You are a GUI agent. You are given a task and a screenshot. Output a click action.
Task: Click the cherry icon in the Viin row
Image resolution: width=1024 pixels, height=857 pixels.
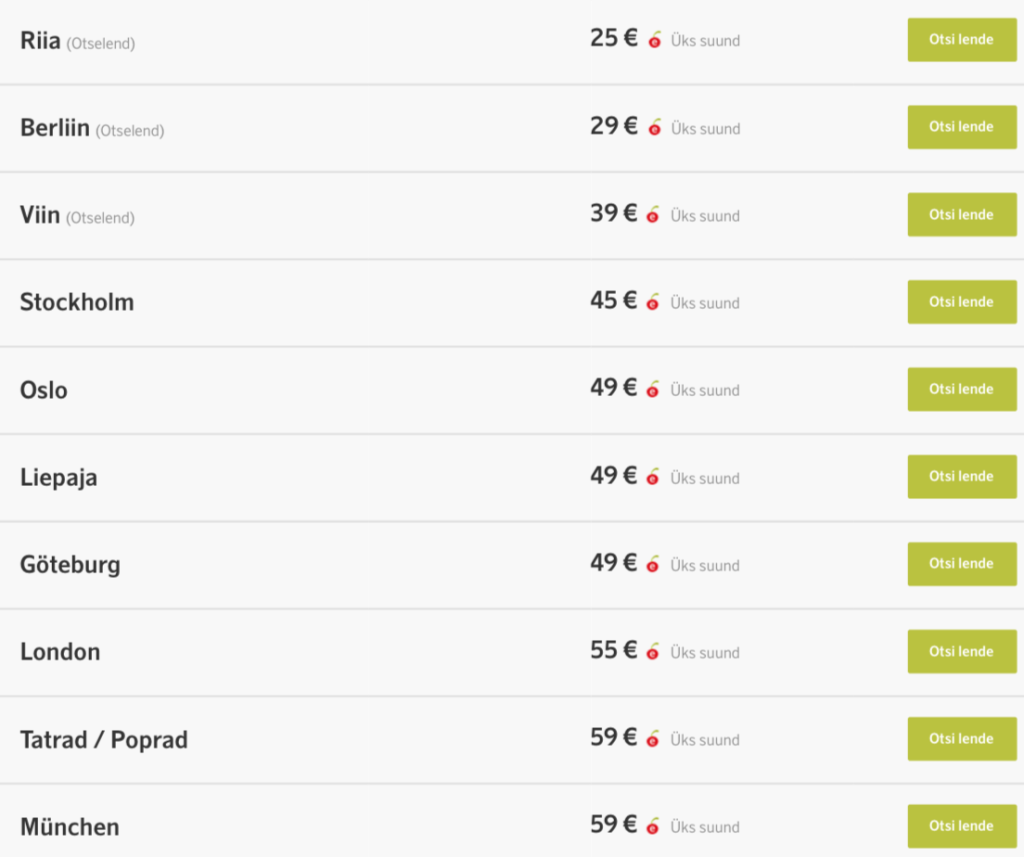(653, 215)
